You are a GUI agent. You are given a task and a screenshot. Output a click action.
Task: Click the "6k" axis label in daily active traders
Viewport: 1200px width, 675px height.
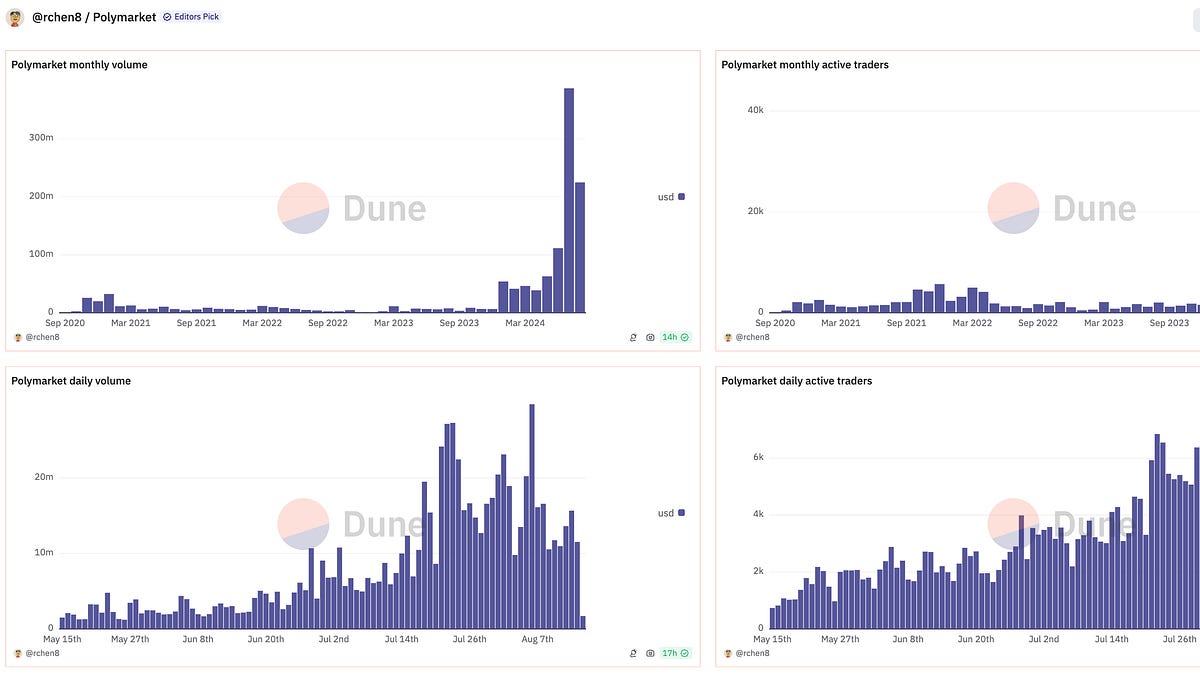click(x=759, y=457)
